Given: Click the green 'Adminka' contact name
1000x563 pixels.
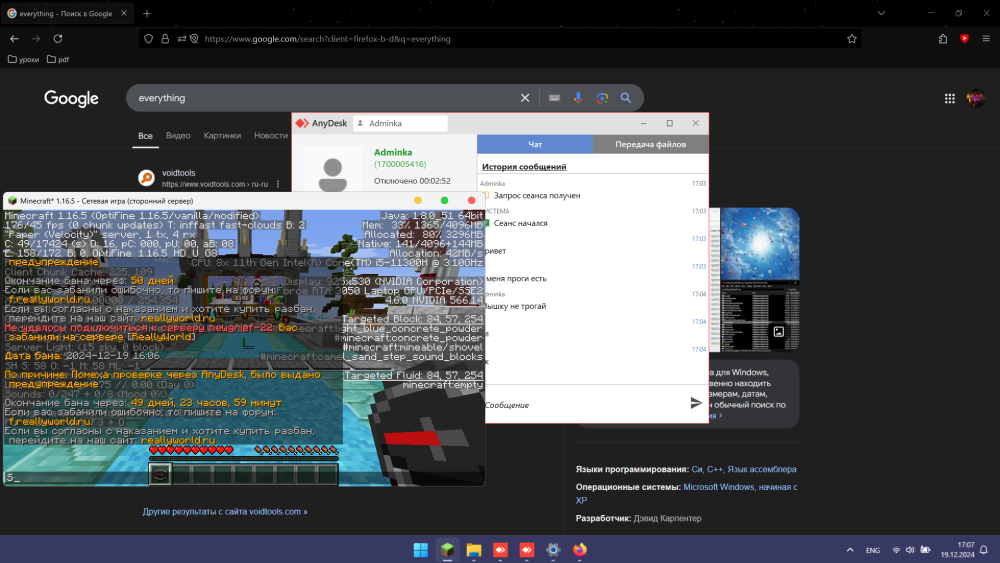Looking at the screenshot, I should click(393, 152).
